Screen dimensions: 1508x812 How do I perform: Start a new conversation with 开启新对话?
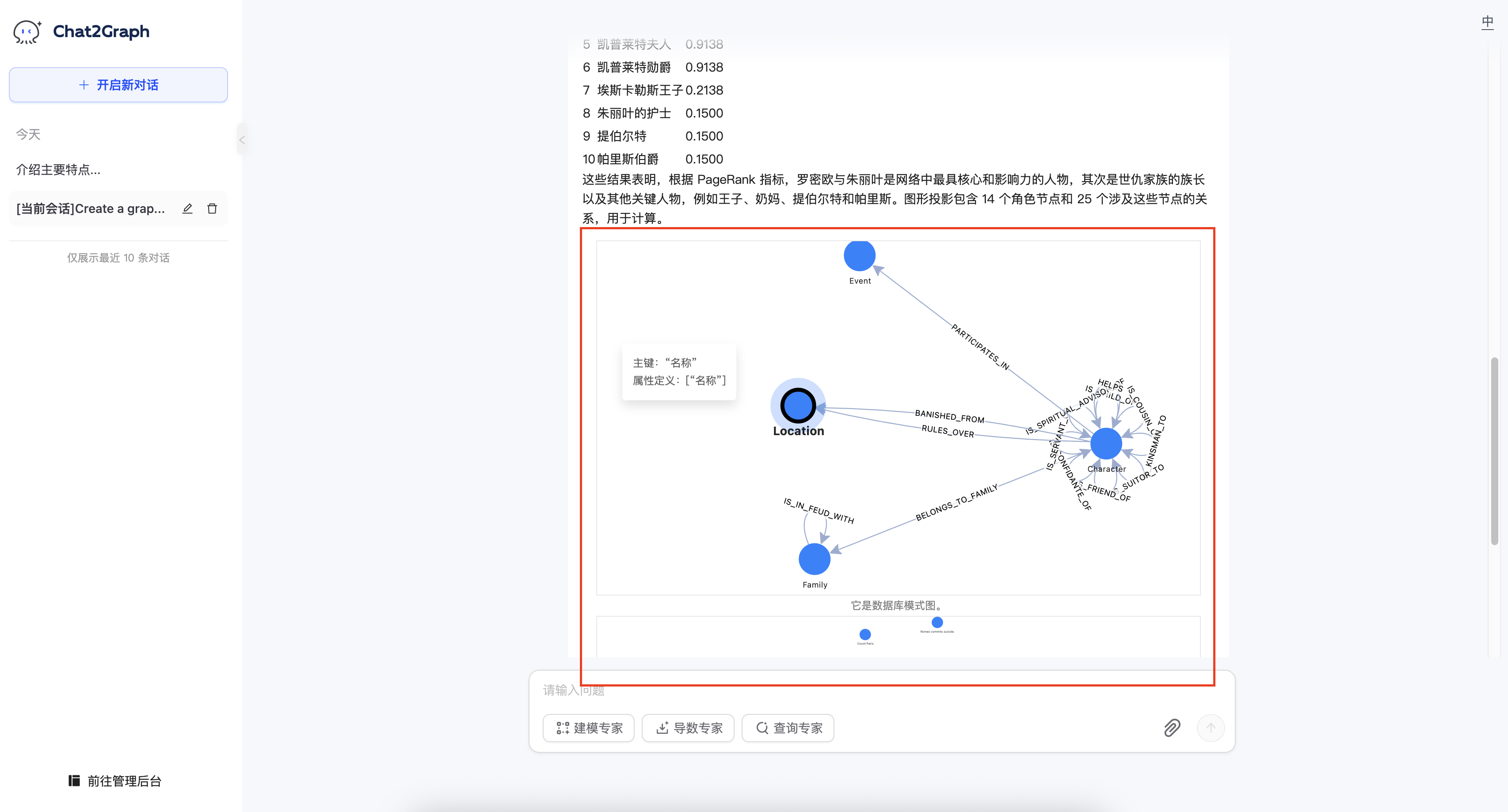(x=118, y=85)
